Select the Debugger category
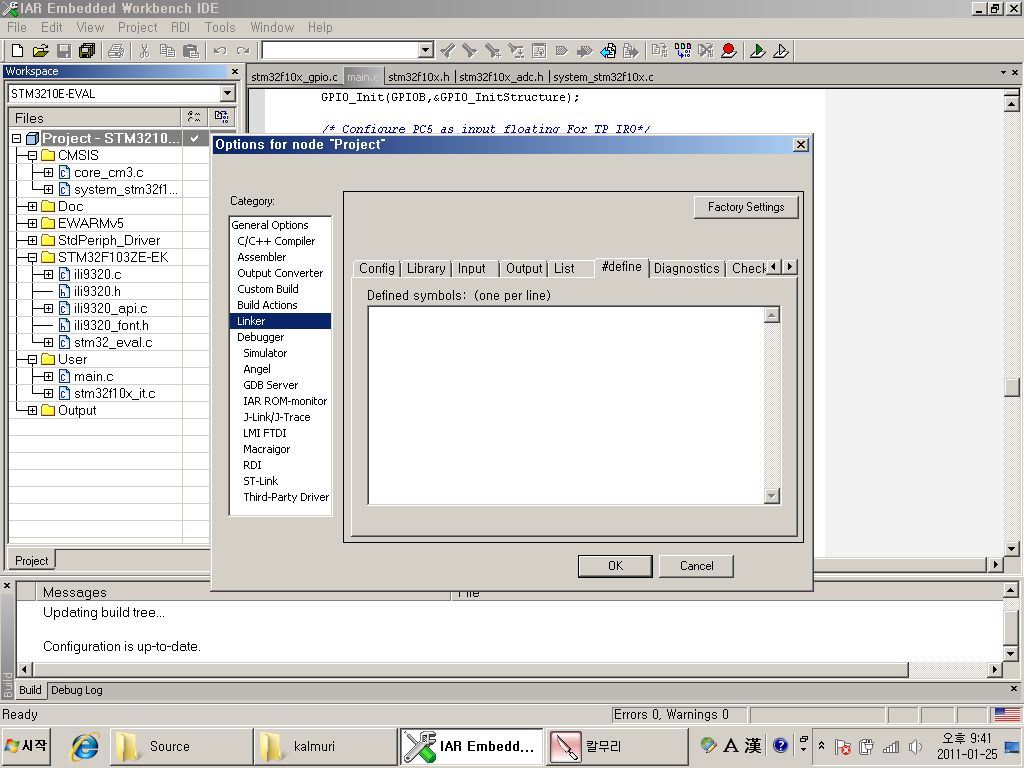Image resolution: width=1024 pixels, height=768 pixels. click(261, 337)
